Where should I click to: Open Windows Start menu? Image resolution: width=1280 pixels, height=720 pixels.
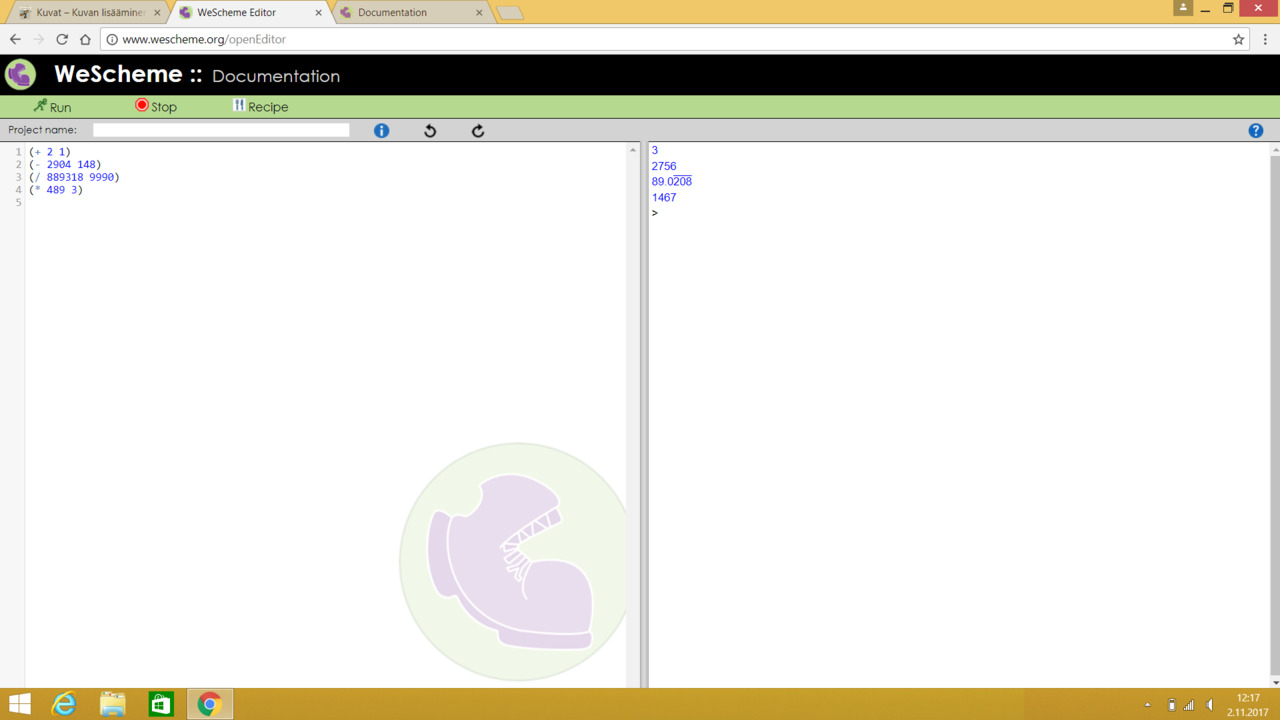(19, 704)
